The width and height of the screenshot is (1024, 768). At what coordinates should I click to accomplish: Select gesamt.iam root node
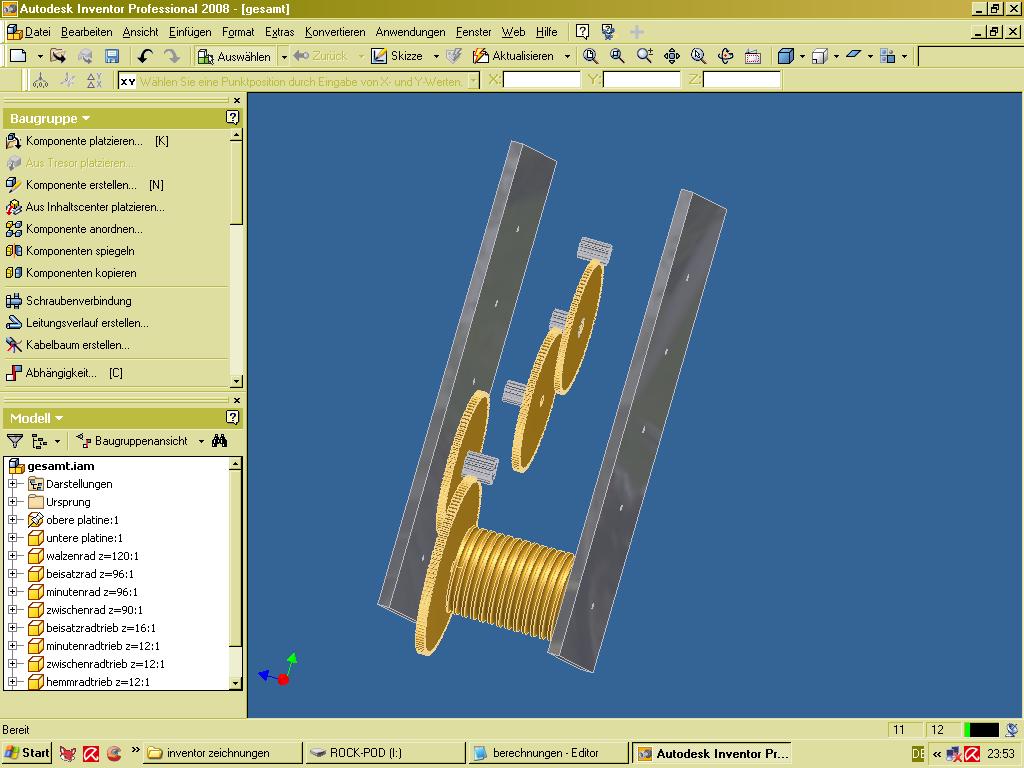61,466
